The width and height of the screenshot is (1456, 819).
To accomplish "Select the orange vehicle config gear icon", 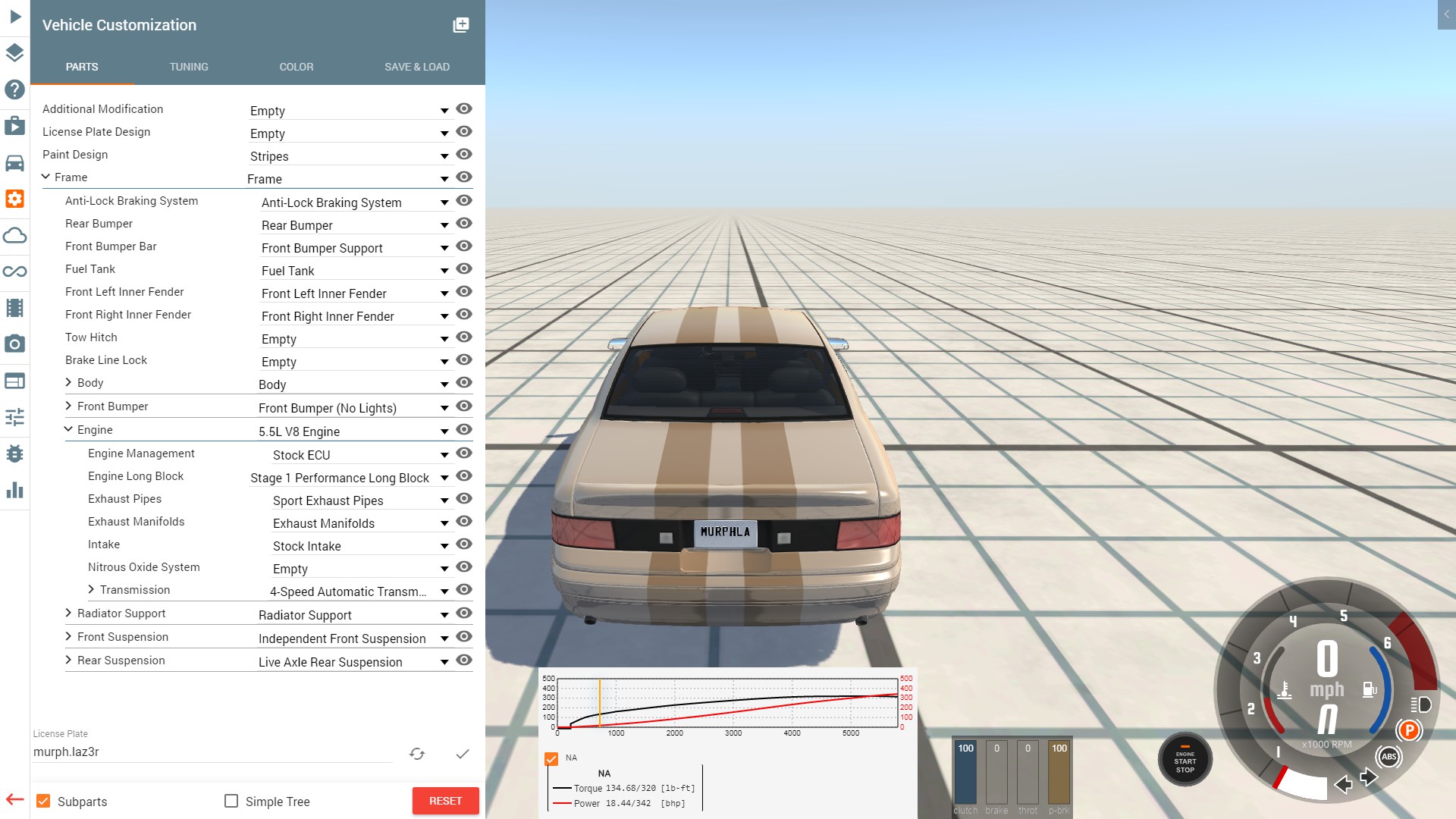I will (15, 199).
